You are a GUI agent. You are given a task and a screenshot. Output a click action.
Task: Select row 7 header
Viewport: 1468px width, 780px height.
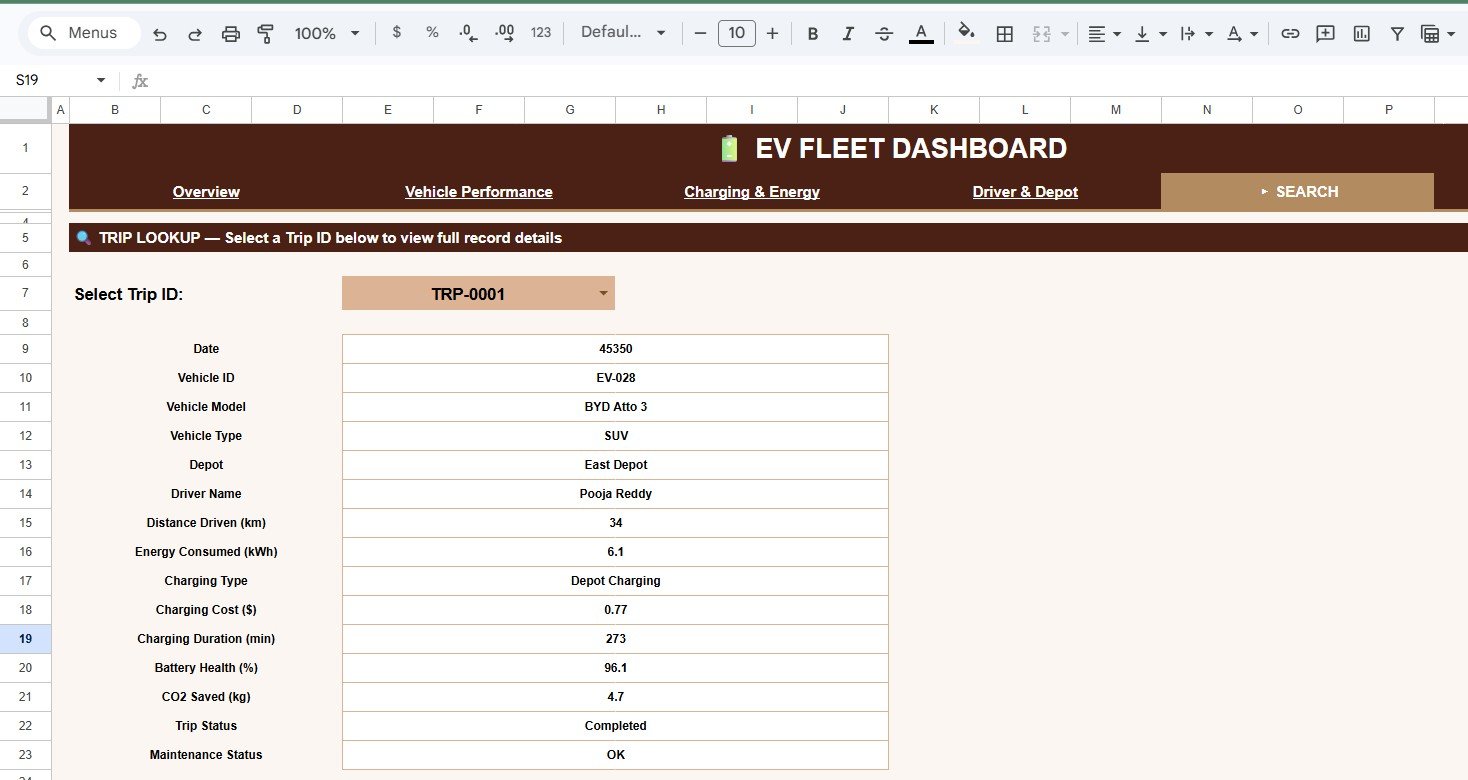pyautogui.click(x=26, y=293)
